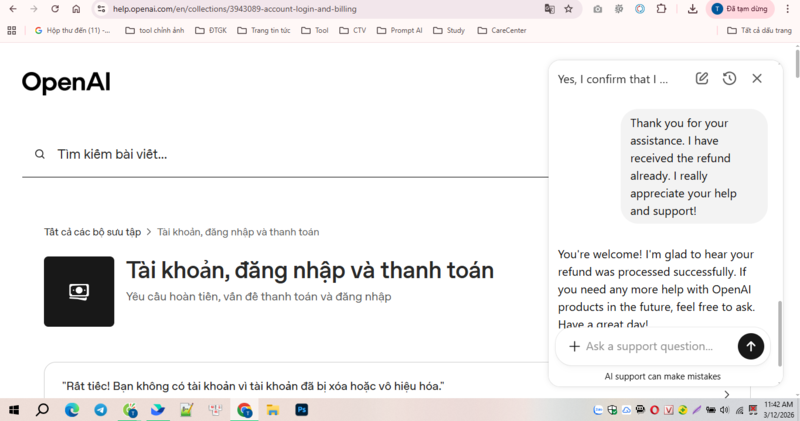Image resolution: width=800 pixels, height=421 pixels.
Task: Click the Yes, I confirm that I chat title
Action: (612, 79)
